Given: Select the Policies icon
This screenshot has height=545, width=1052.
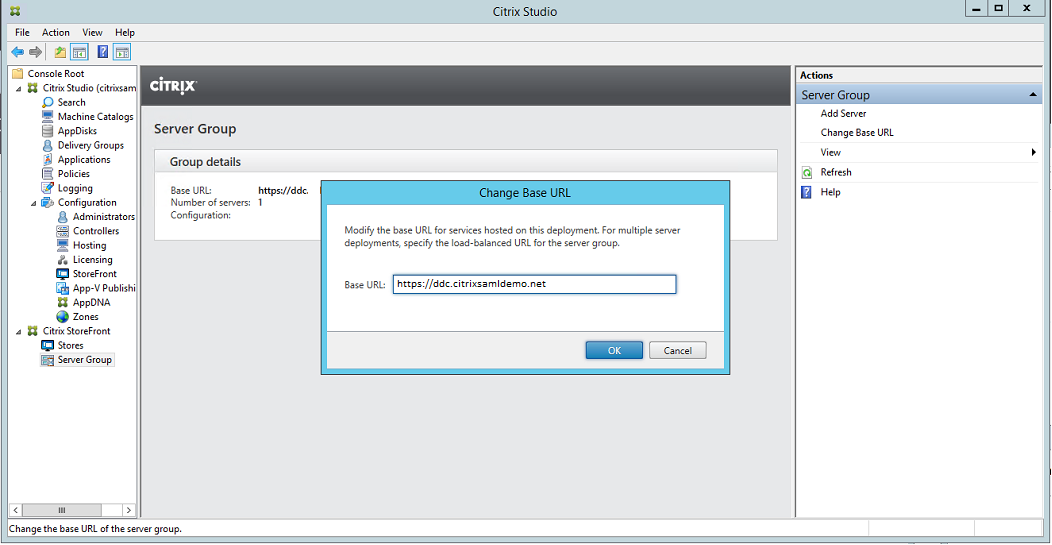Looking at the screenshot, I should coord(48,174).
